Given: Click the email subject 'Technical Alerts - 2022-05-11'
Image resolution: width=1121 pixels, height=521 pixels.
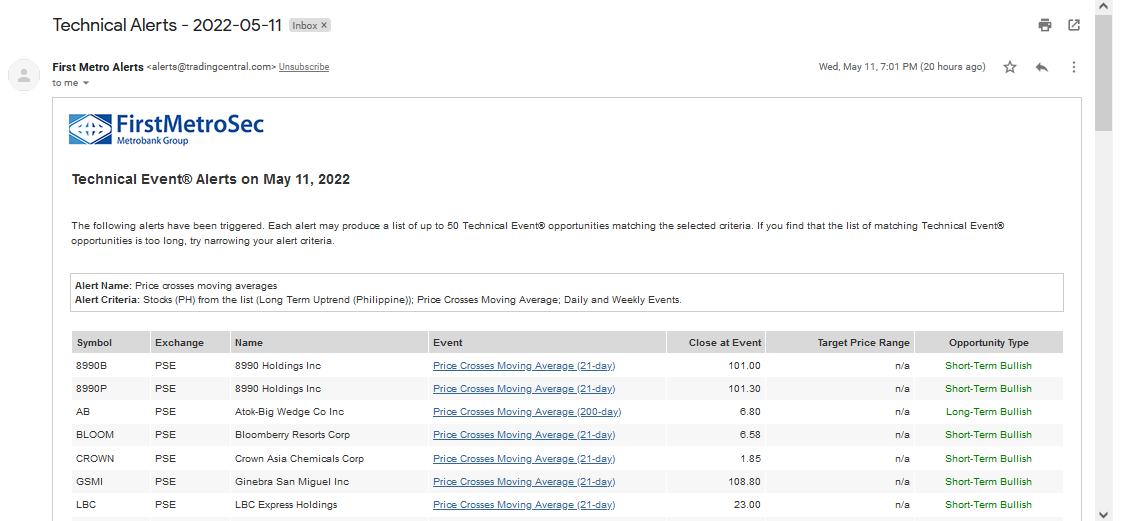Looking at the screenshot, I should point(168,26).
